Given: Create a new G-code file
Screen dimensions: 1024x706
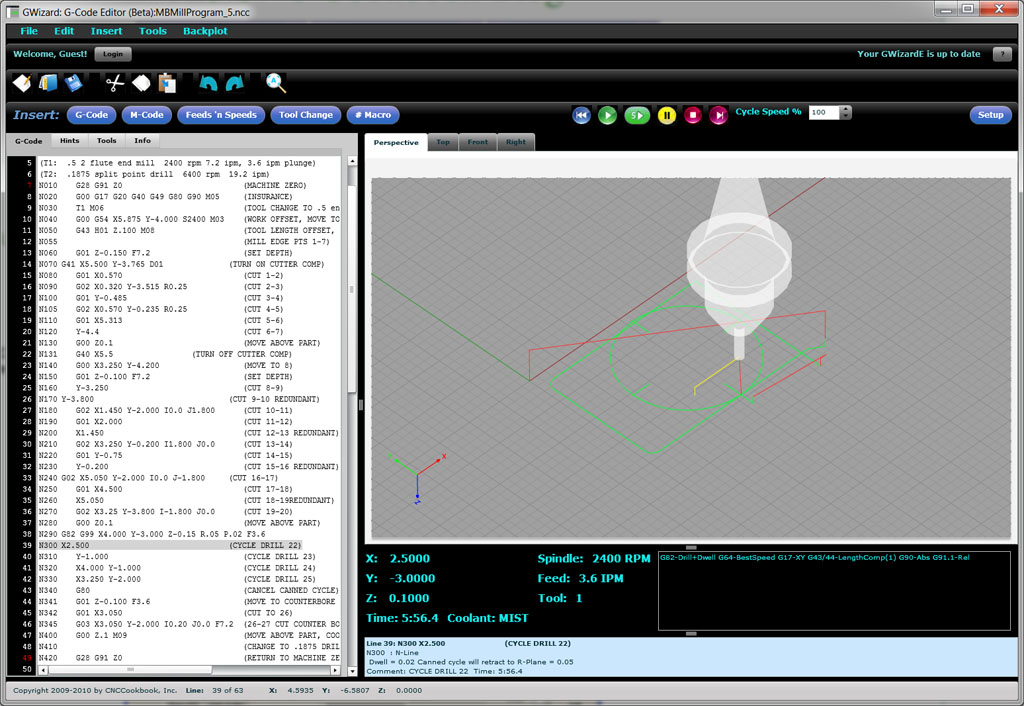Looking at the screenshot, I should click(x=21, y=83).
